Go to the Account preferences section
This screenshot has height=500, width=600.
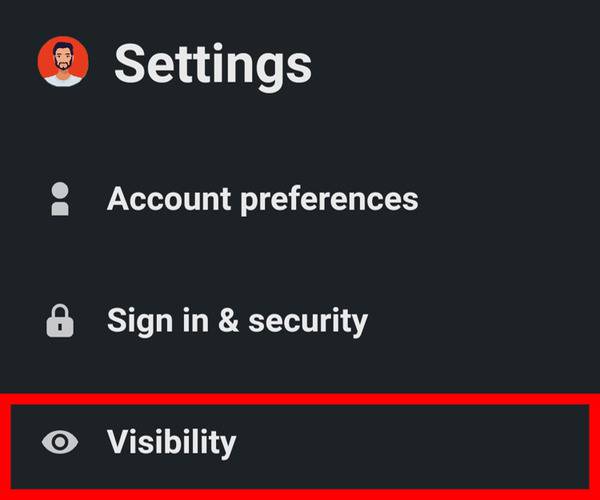(x=262, y=199)
